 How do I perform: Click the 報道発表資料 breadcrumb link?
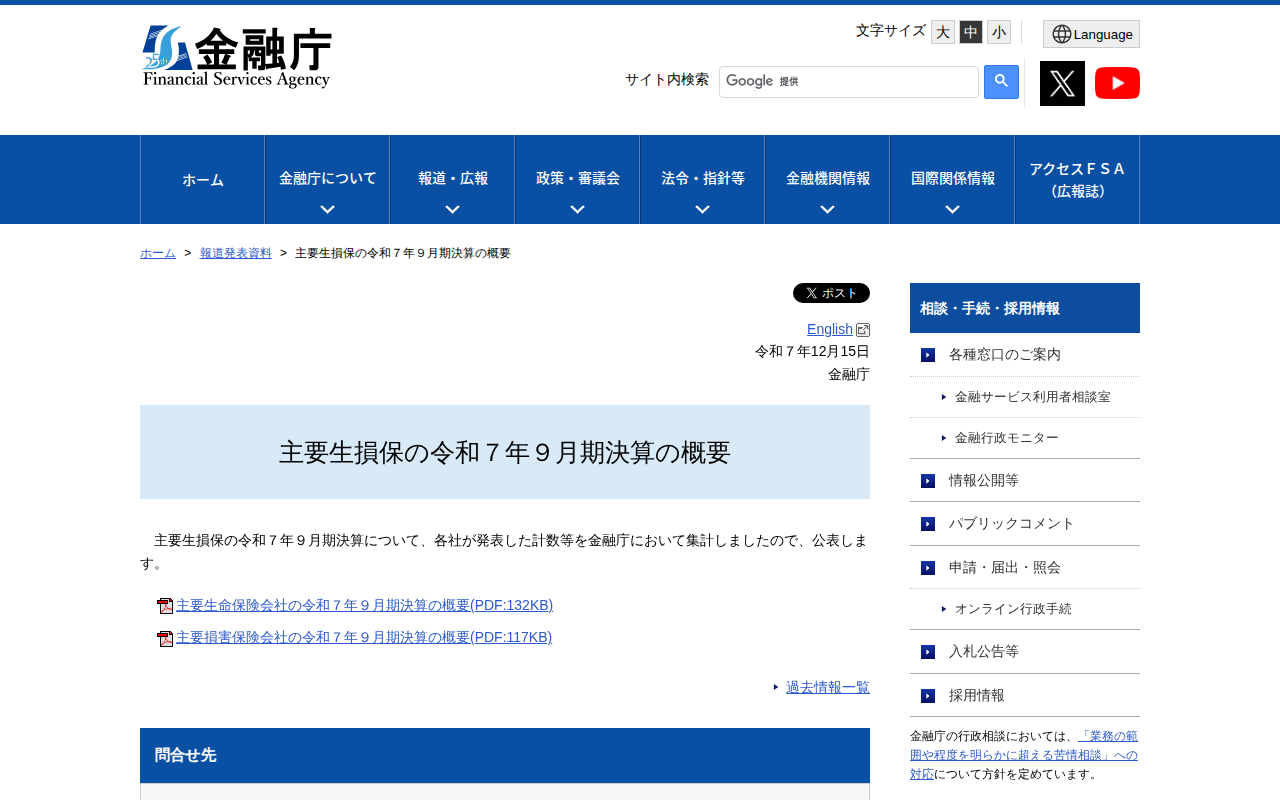236,253
